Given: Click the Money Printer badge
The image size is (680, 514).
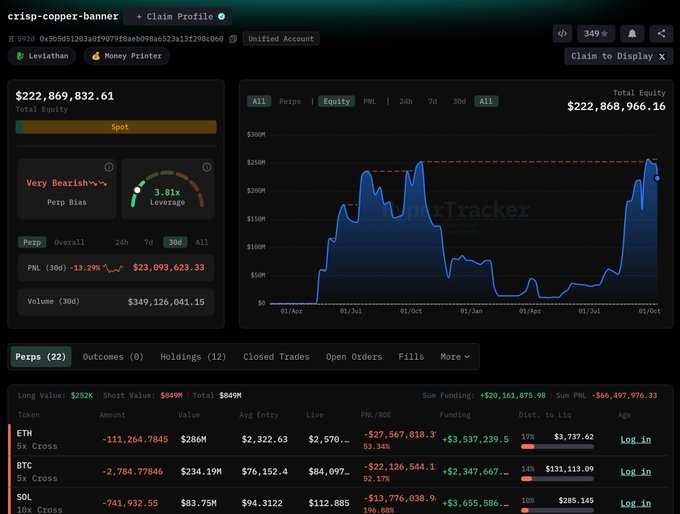Looking at the screenshot, I should (127, 56).
